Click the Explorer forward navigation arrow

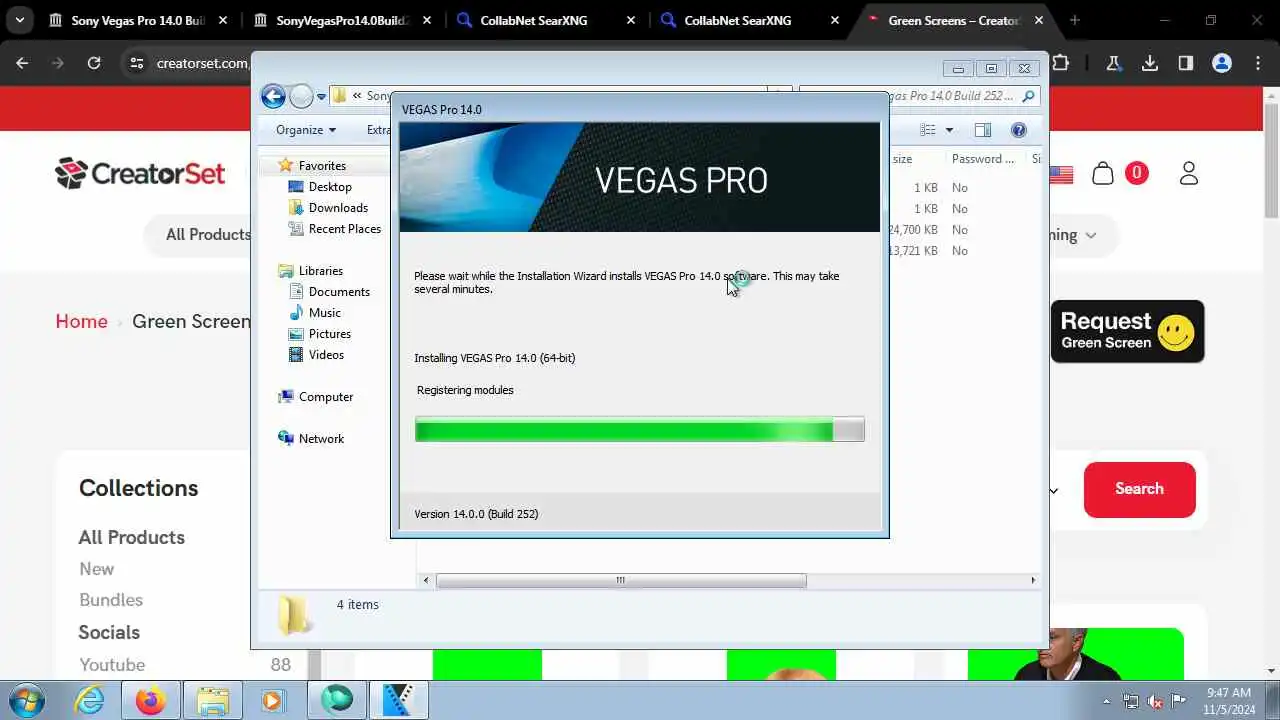pos(301,96)
